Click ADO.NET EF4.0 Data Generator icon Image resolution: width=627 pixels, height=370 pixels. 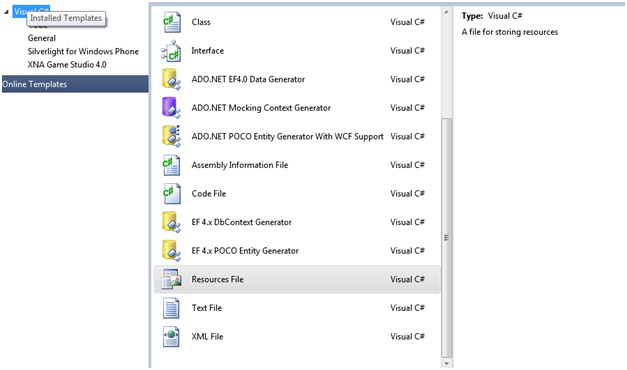(172, 79)
